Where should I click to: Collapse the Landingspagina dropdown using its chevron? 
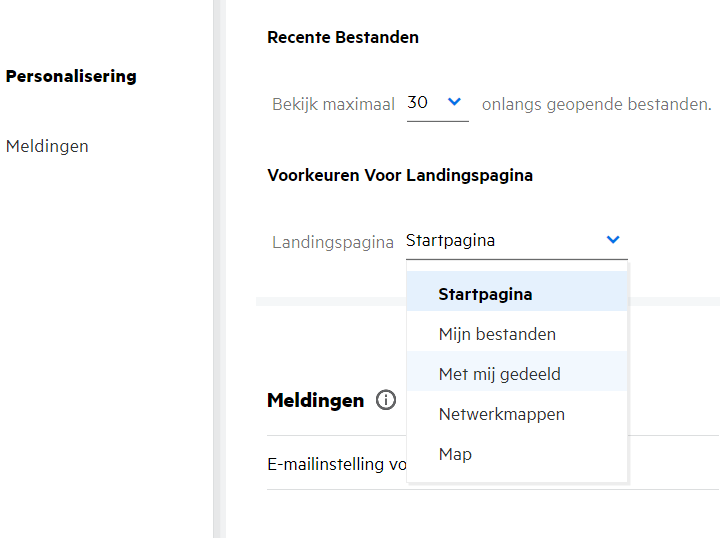coord(613,240)
